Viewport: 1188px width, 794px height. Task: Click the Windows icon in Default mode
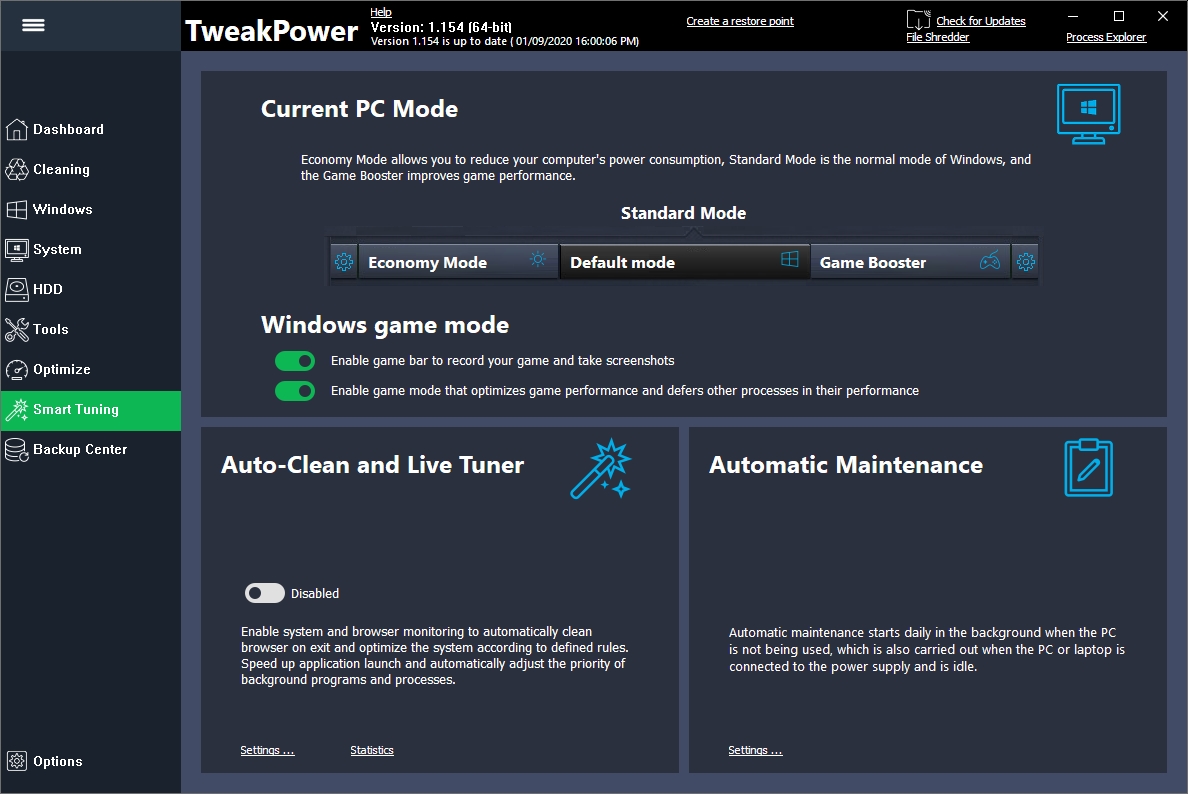pyautogui.click(x=789, y=259)
